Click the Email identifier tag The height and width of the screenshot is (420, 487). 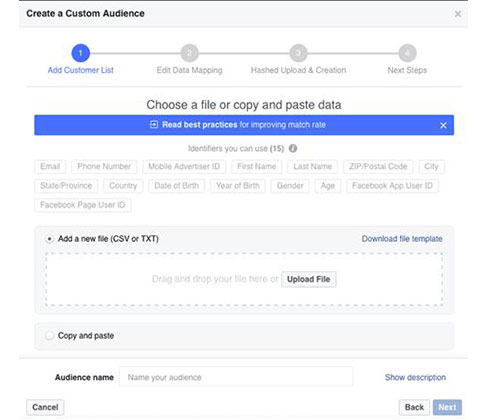(50, 166)
